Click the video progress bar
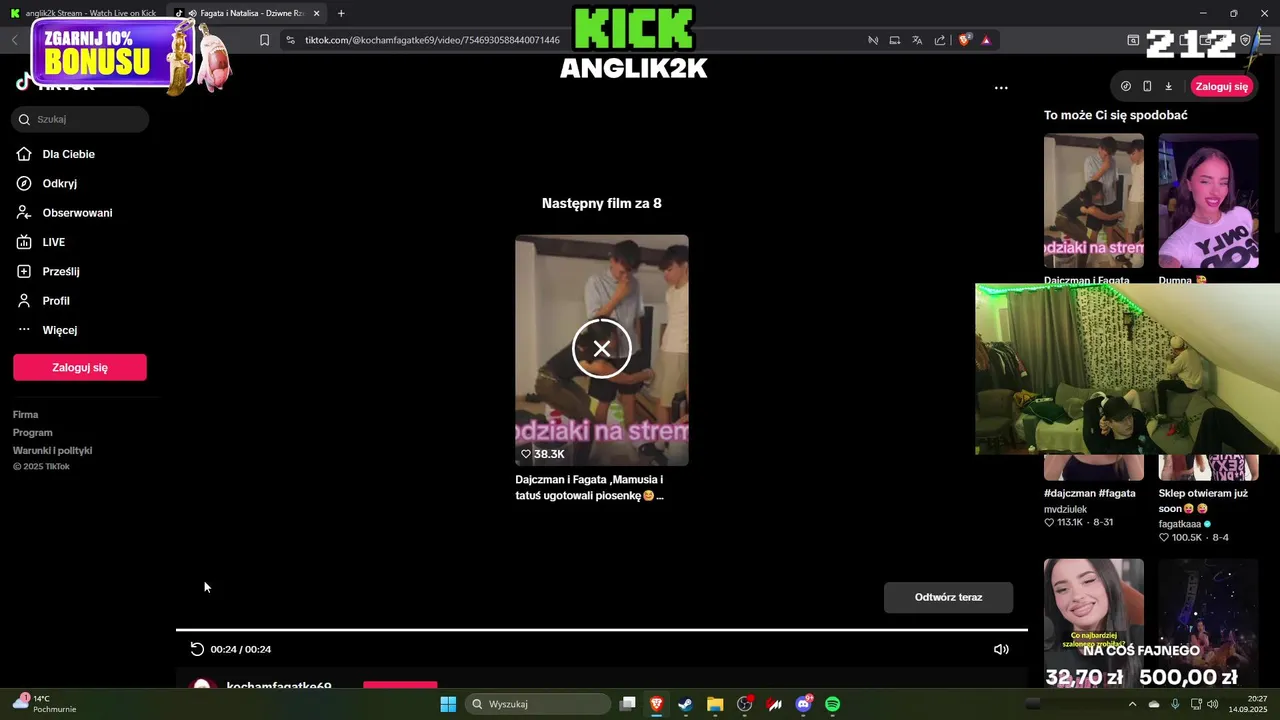 [602, 630]
